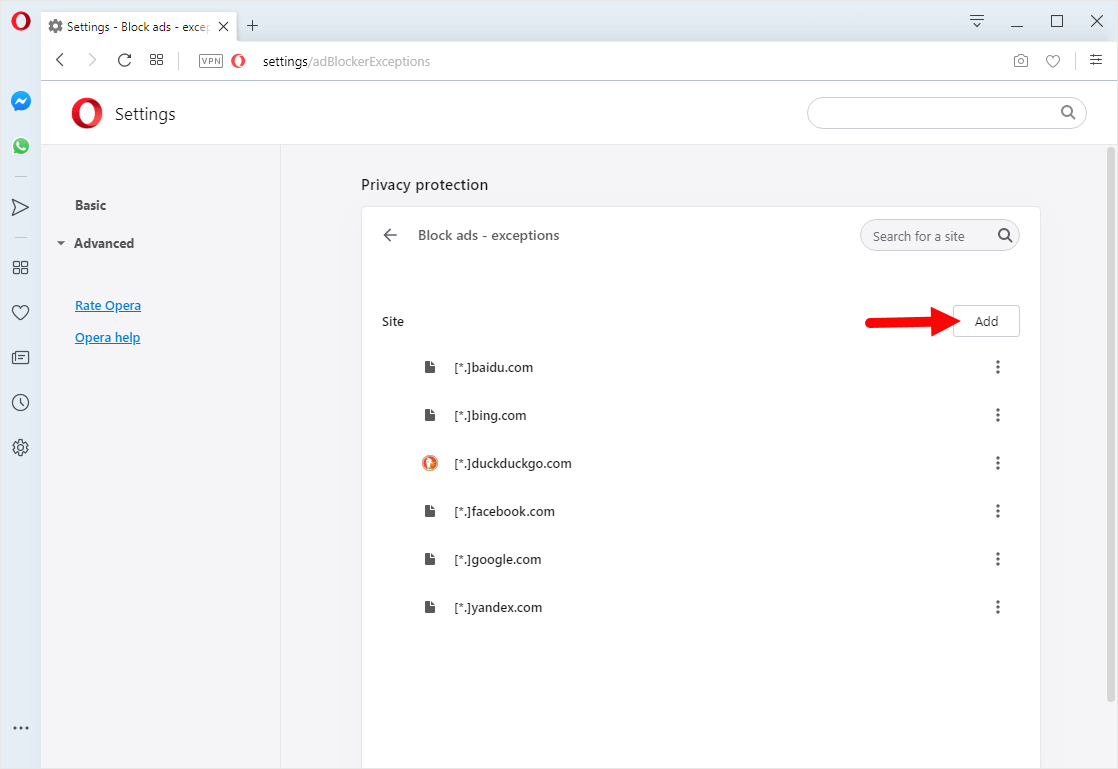This screenshot has height=769, width=1118.
Task: Open more actions for duckduckgo.com
Action: 998,463
